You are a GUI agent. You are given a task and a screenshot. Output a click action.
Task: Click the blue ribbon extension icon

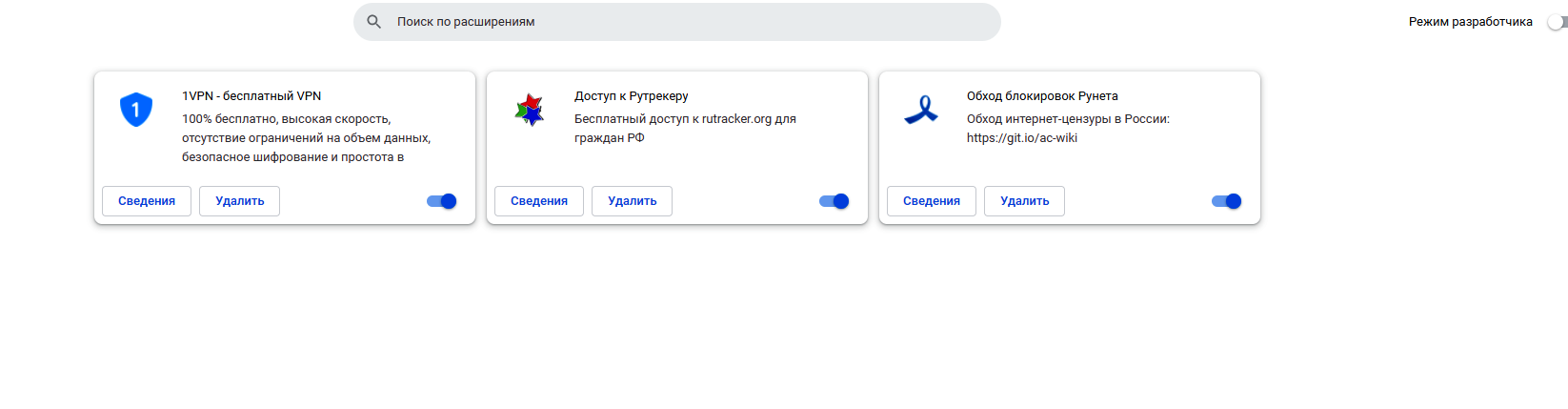pos(921,110)
